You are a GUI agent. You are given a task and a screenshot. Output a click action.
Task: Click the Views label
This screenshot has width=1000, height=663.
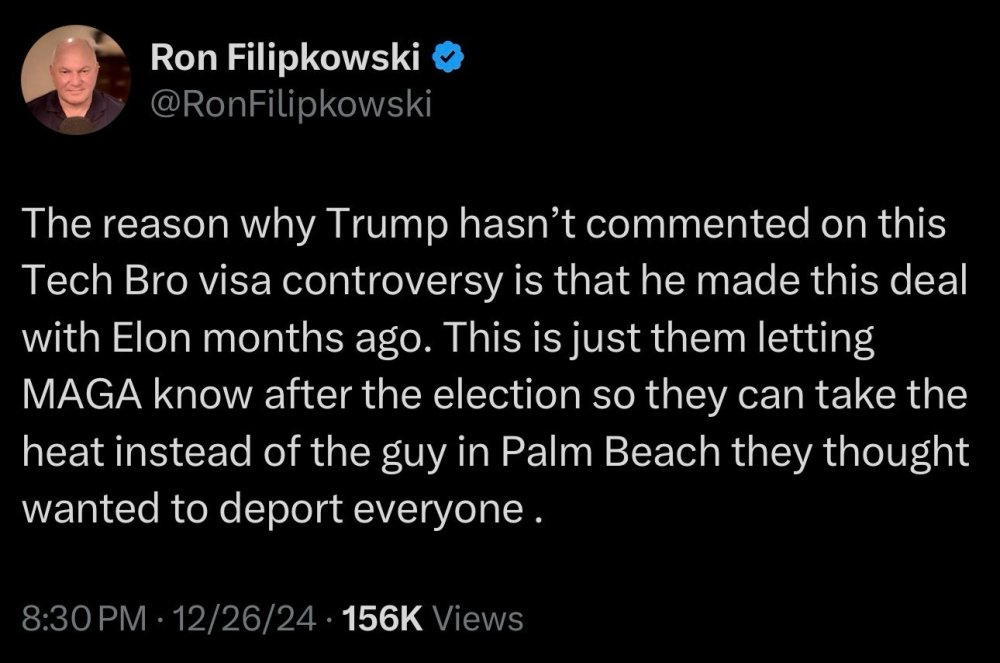(483, 618)
